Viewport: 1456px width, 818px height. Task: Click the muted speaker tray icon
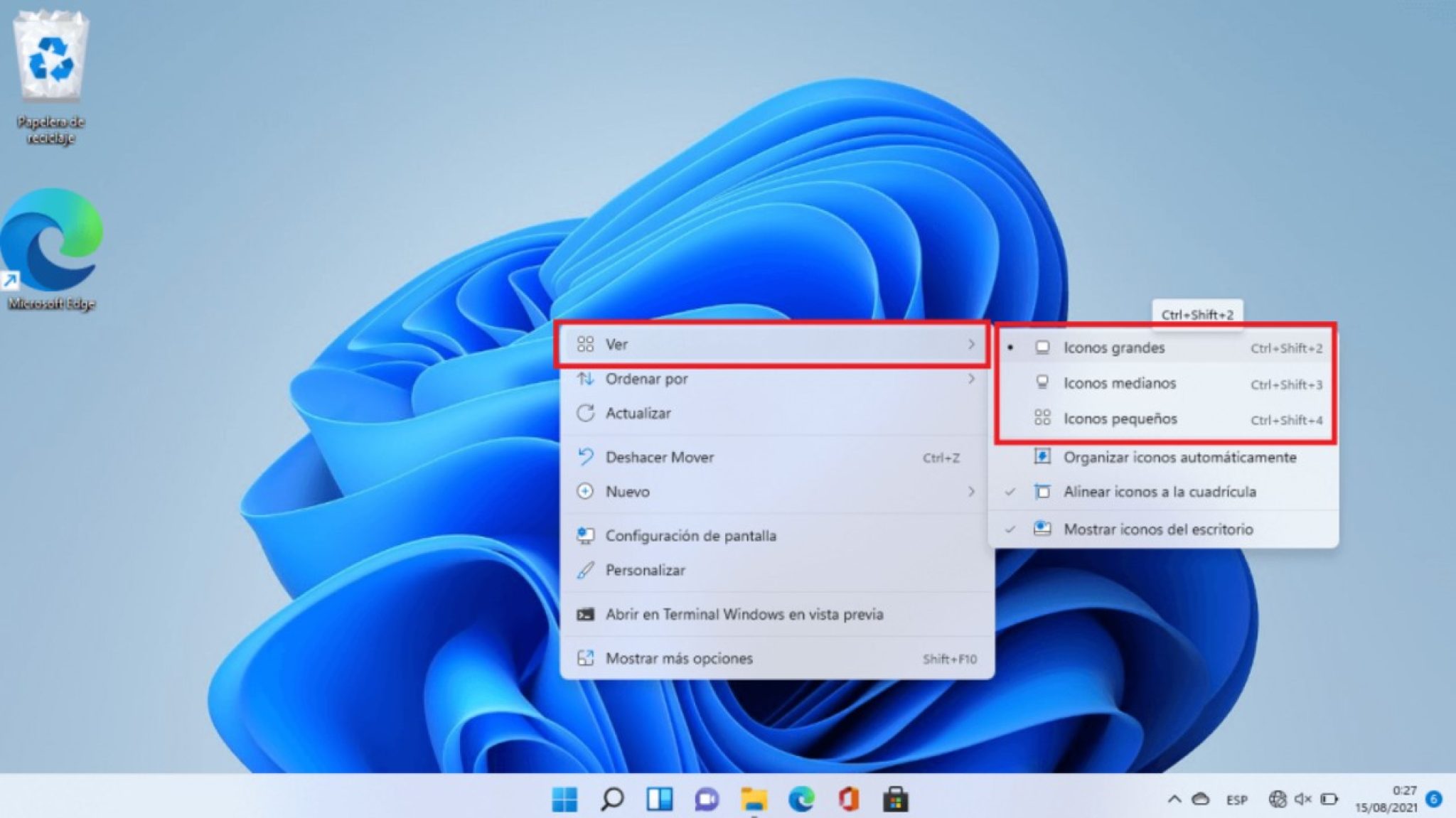tap(1302, 800)
